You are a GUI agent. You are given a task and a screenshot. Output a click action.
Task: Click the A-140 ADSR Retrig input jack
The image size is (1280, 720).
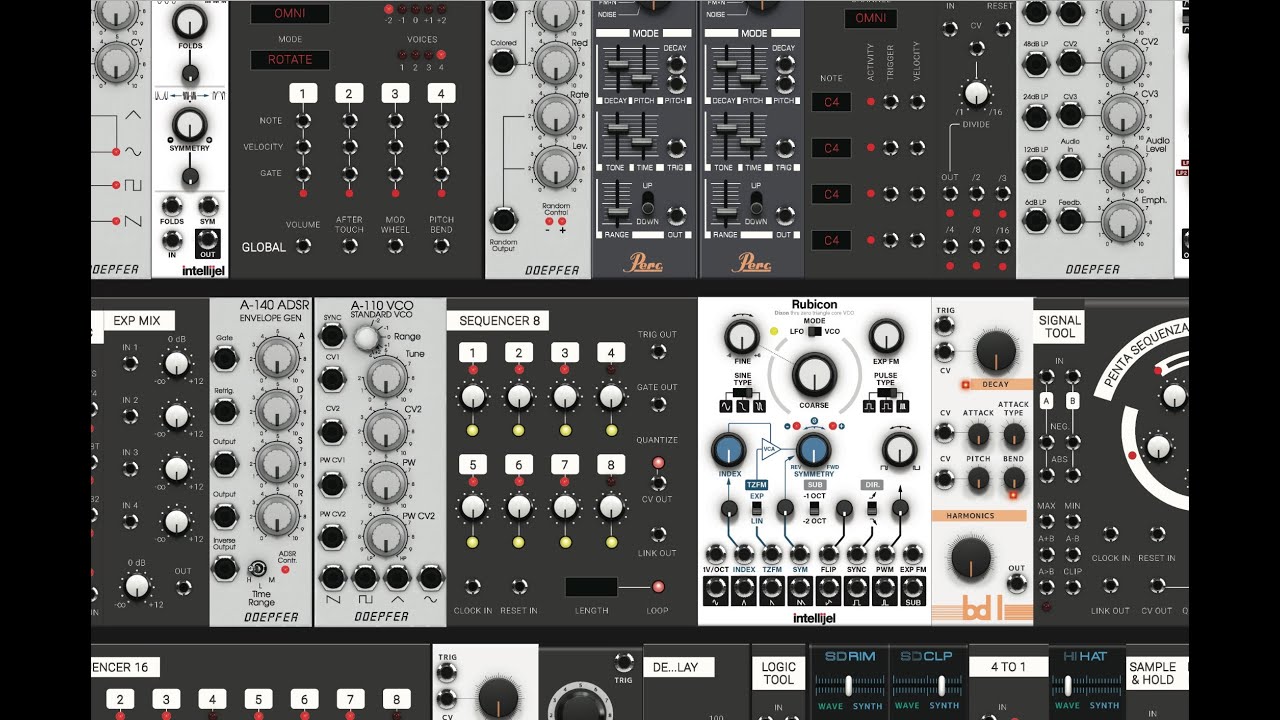(226, 411)
